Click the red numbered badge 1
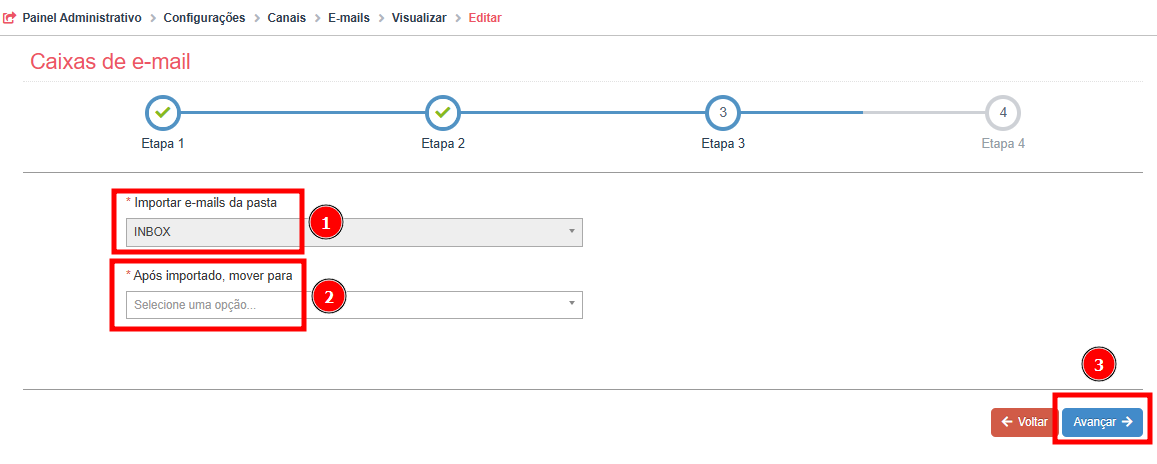 point(326,222)
